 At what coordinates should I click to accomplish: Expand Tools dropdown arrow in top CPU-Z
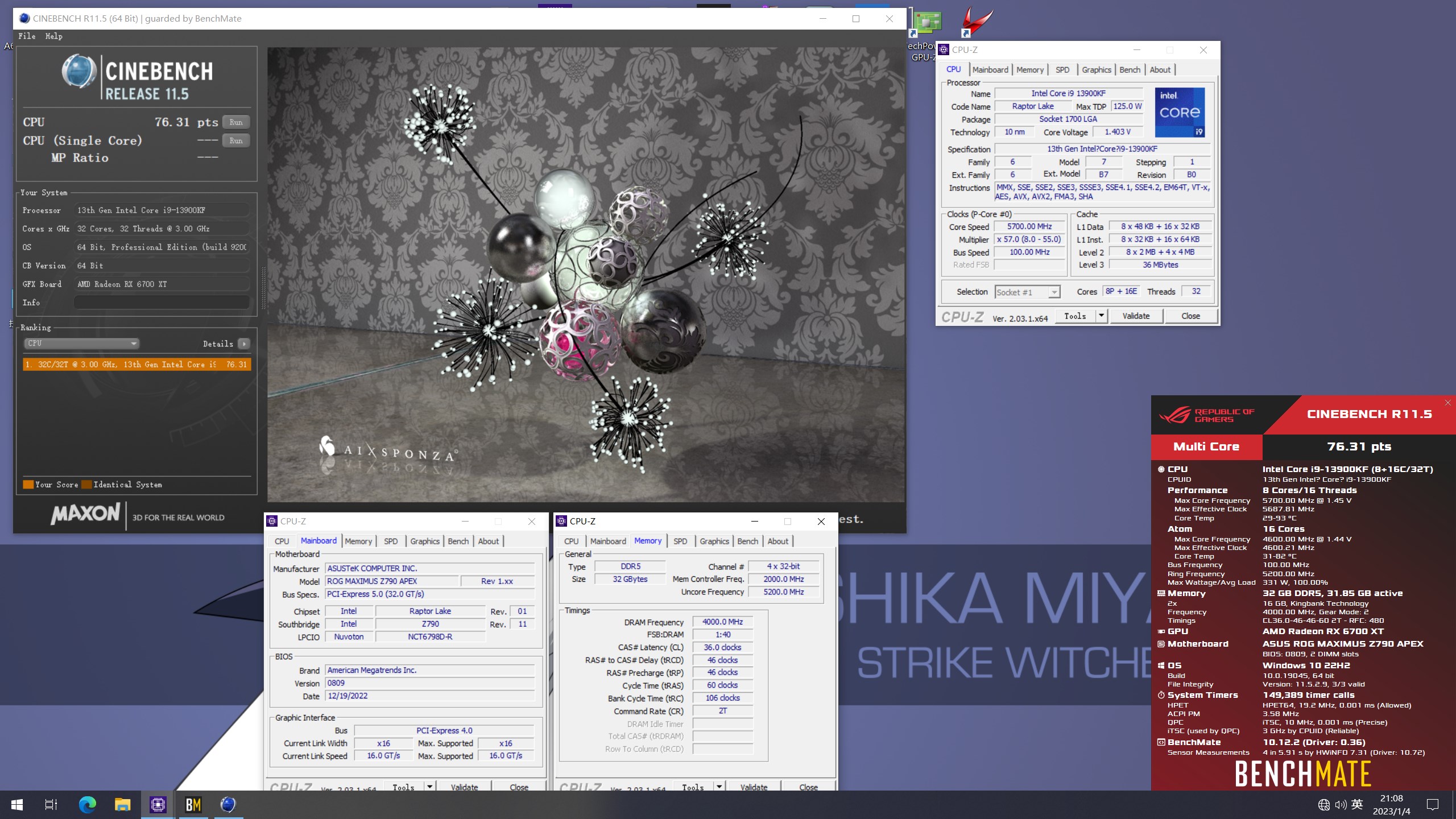(x=1101, y=316)
